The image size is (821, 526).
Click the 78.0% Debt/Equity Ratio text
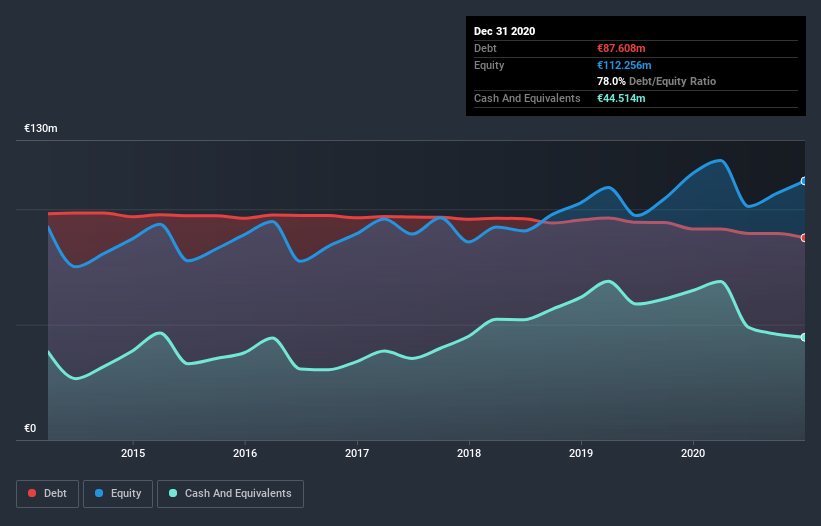(x=657, y=82)
